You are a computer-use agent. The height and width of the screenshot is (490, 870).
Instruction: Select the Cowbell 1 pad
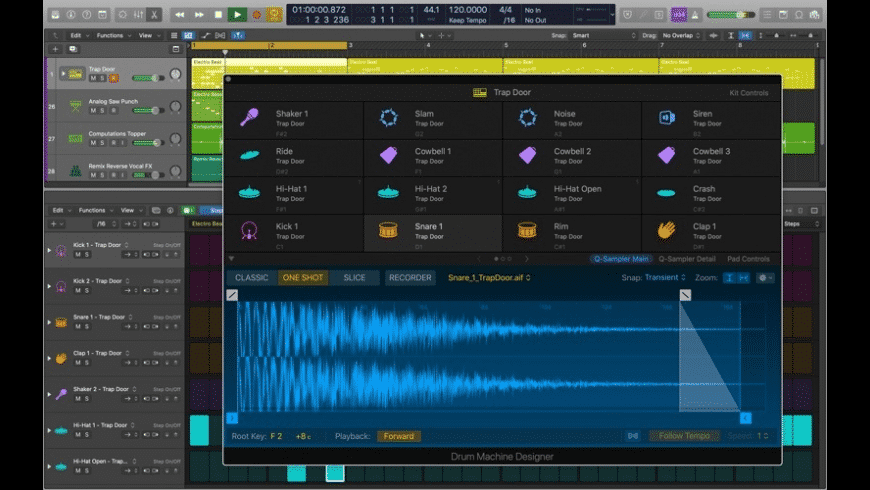(433, 158)
